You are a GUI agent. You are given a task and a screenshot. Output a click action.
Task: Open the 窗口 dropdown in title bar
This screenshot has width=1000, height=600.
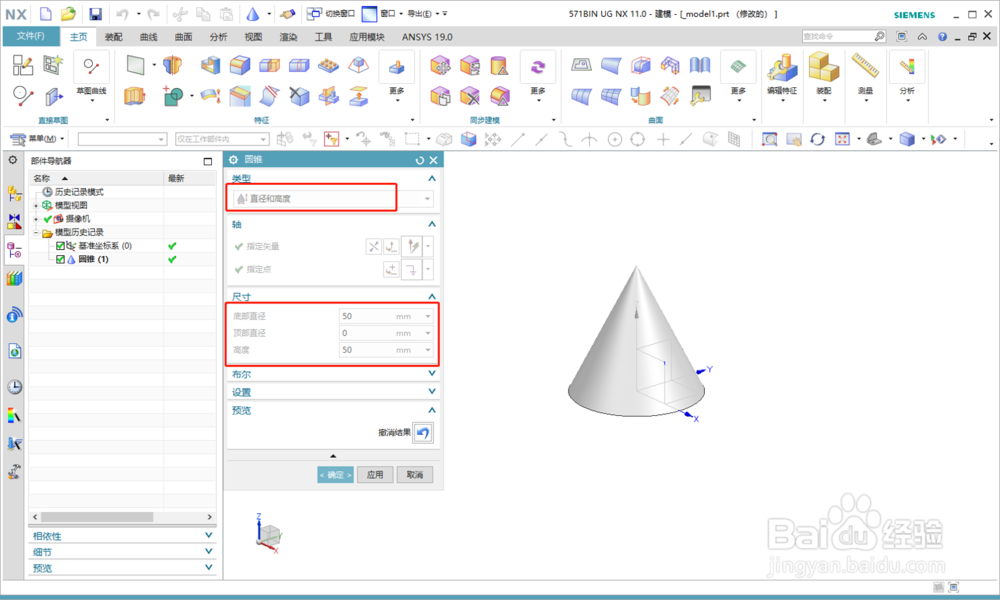(x=383, y=13)
